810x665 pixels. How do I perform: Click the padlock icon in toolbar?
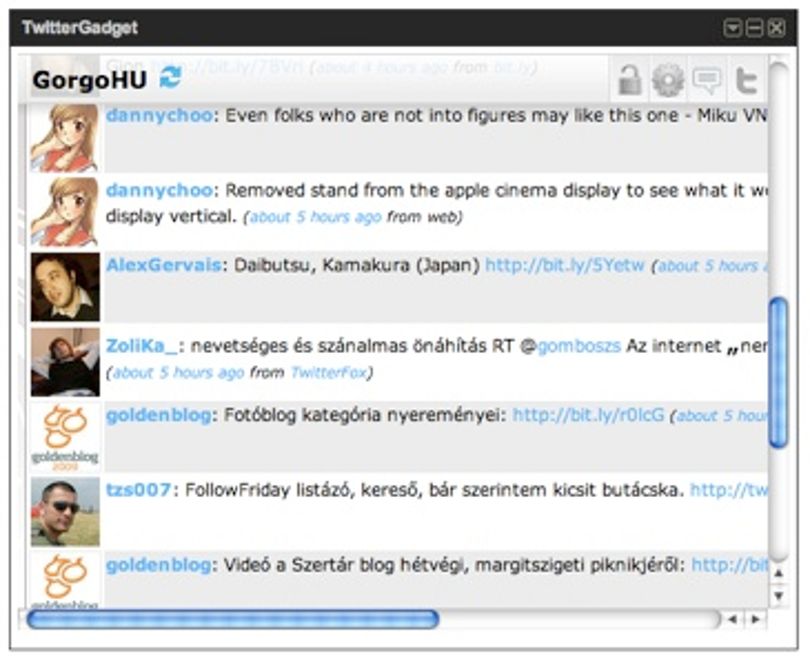click(x=629, y=80)
